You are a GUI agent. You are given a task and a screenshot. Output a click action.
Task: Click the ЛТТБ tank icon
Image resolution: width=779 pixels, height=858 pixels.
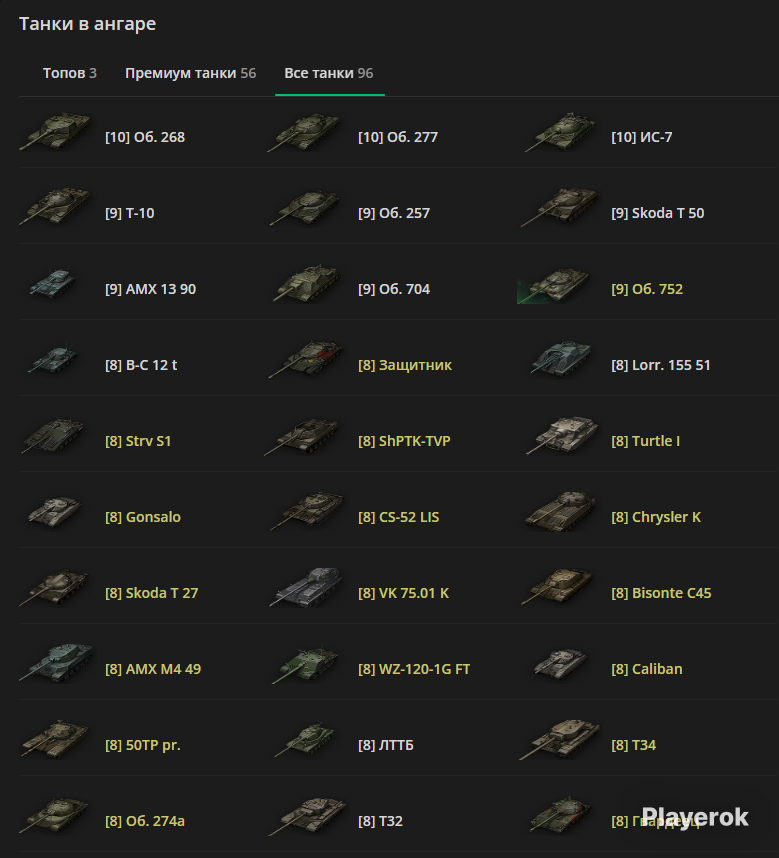coord(305,740)
